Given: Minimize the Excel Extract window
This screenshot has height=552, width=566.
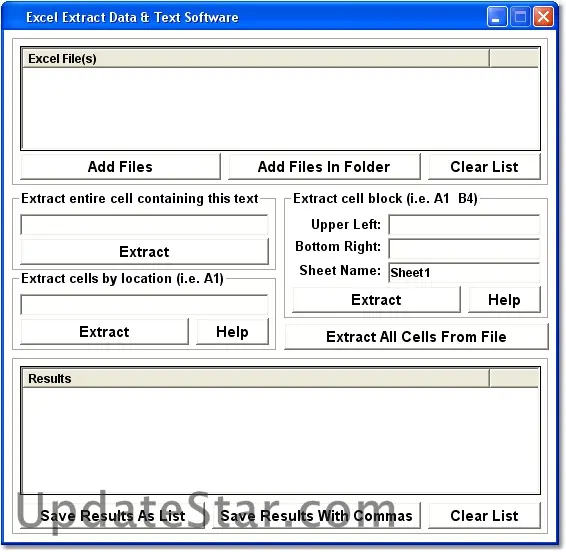Looking at the screenshot, I should click(497, 17).
